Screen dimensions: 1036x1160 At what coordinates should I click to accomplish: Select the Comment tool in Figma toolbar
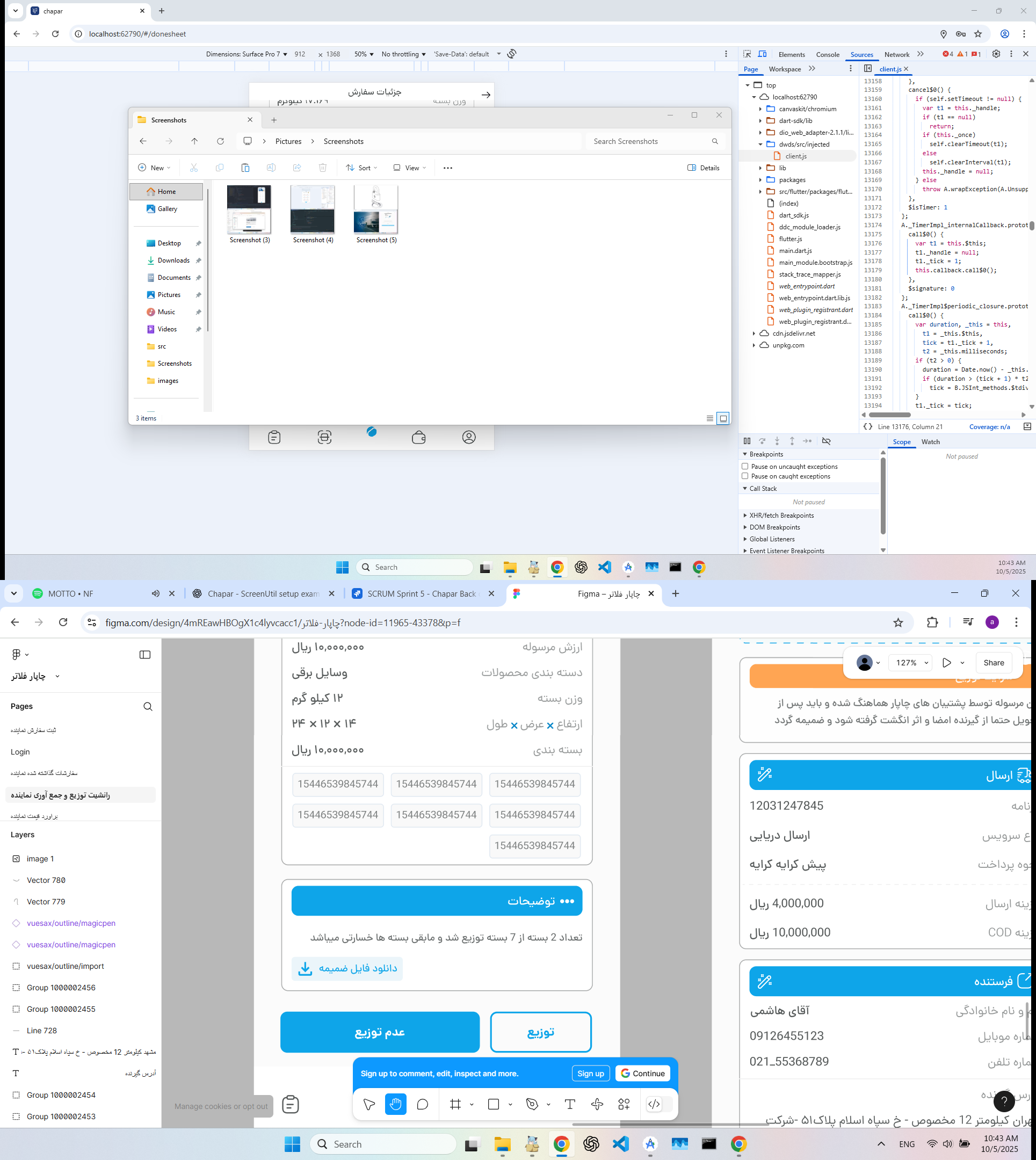tap(422, 1104)
